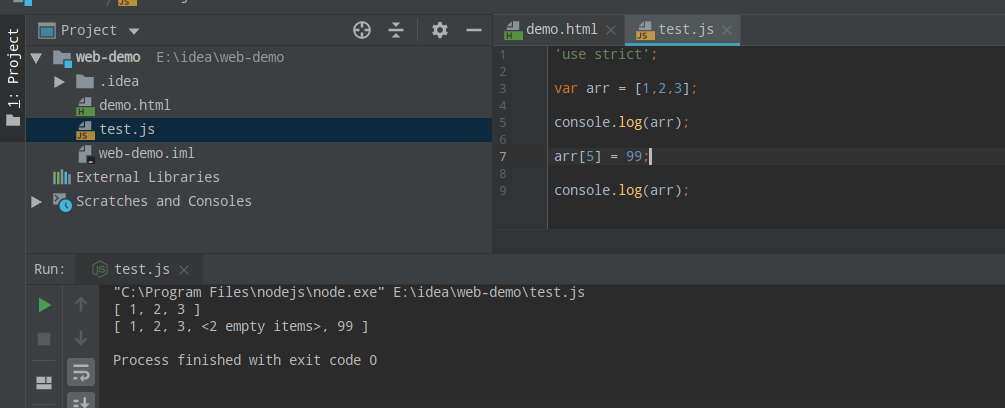The image size is (1005, 408).
Task: Click the demo.html file icon in tree
Action: click(85, 106)
